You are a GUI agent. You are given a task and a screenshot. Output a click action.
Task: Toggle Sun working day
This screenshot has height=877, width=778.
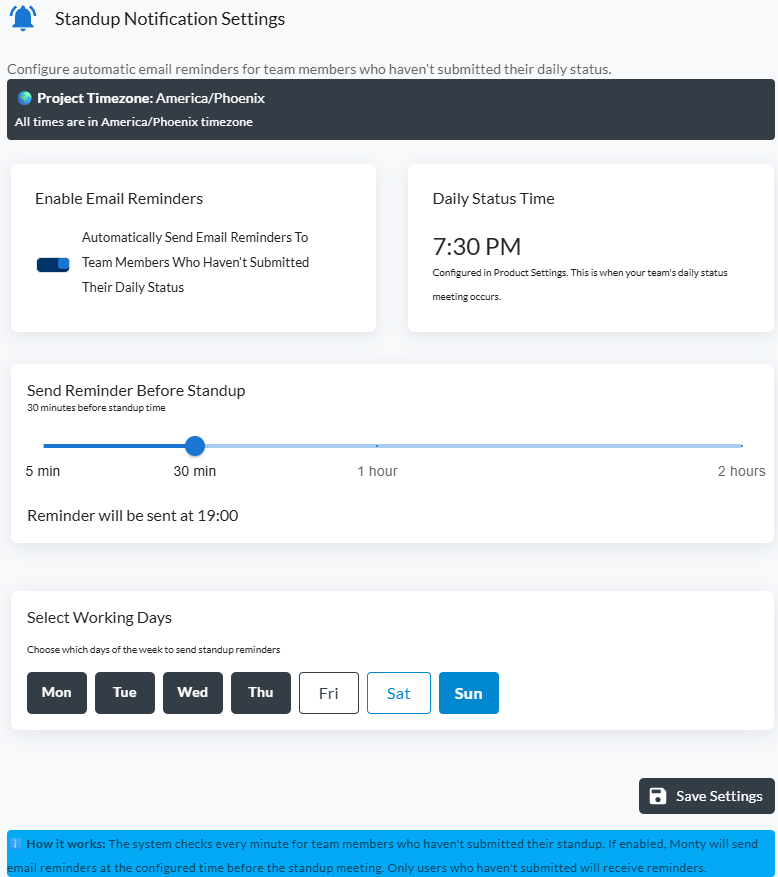click(x=469, y=692)
